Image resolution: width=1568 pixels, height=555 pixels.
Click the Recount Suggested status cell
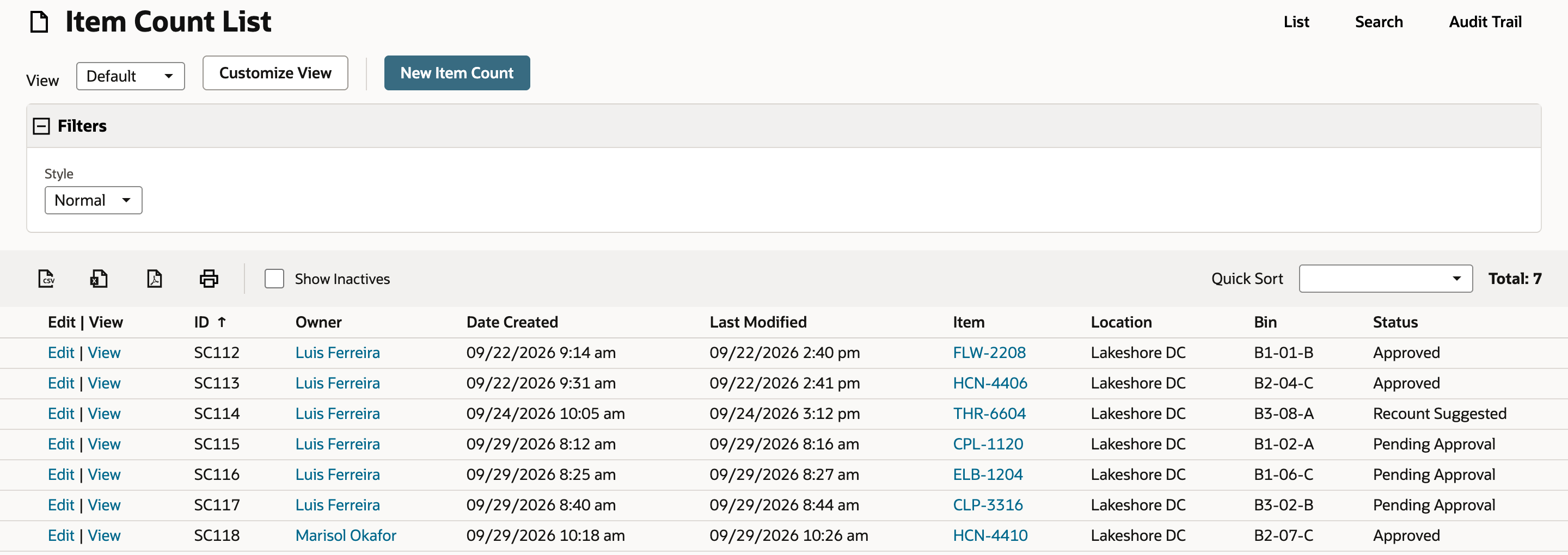pos(1440,414)
